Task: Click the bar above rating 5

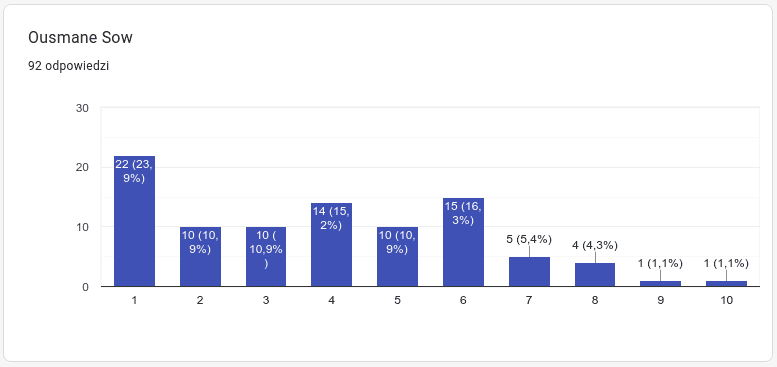Action: pyautogui.click(x=397, y=257)
